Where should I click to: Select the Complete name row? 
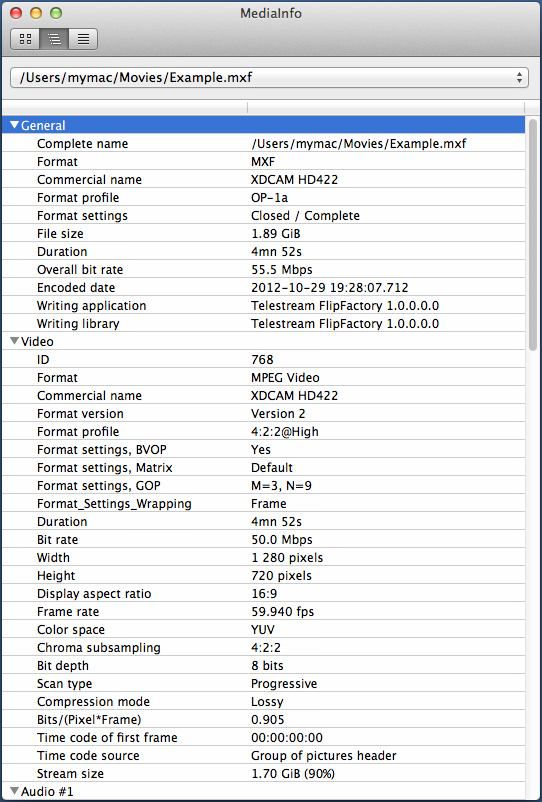(x=263, y=144)
